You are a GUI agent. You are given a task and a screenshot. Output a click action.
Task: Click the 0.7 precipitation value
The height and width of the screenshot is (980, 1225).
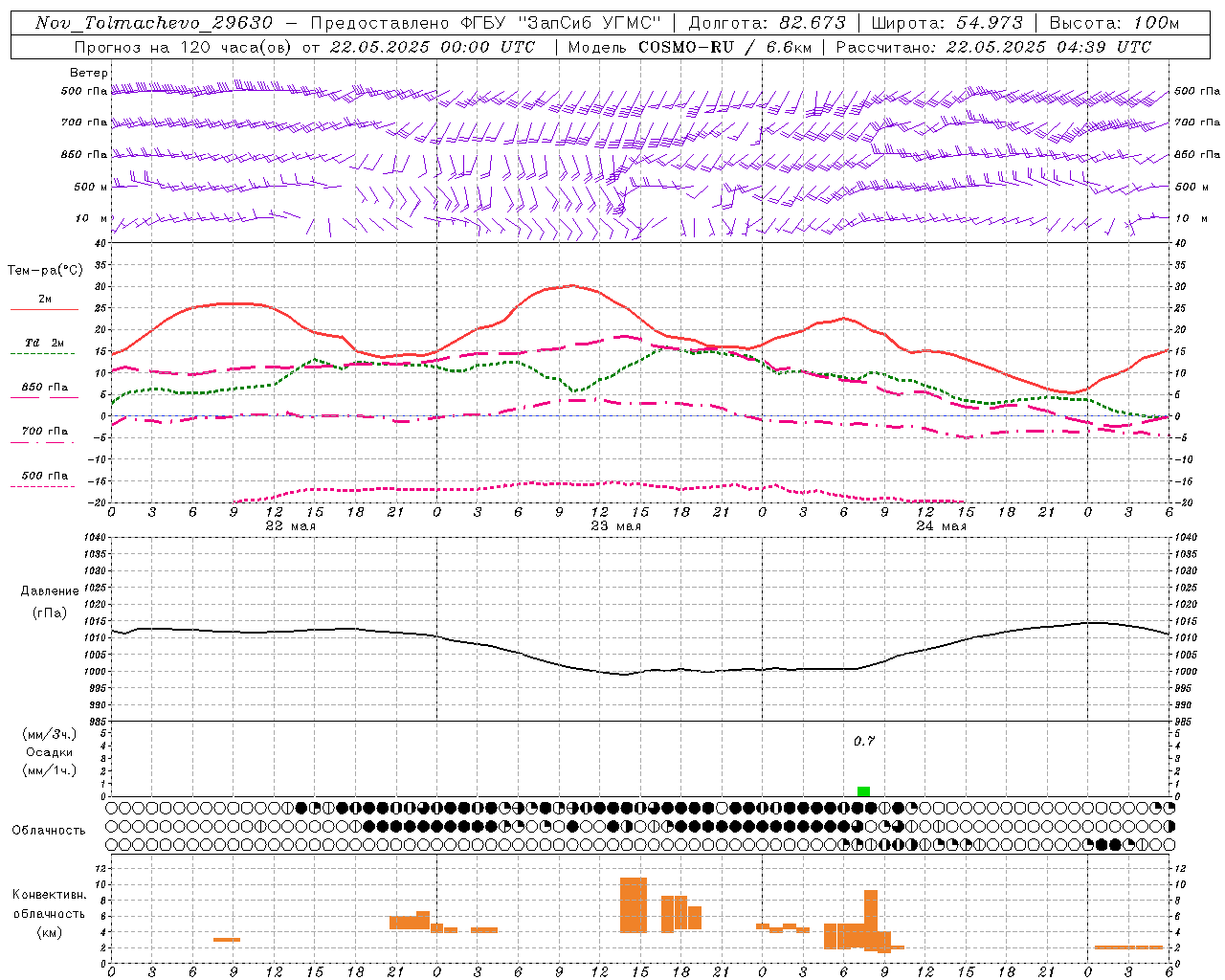point(864,742)
